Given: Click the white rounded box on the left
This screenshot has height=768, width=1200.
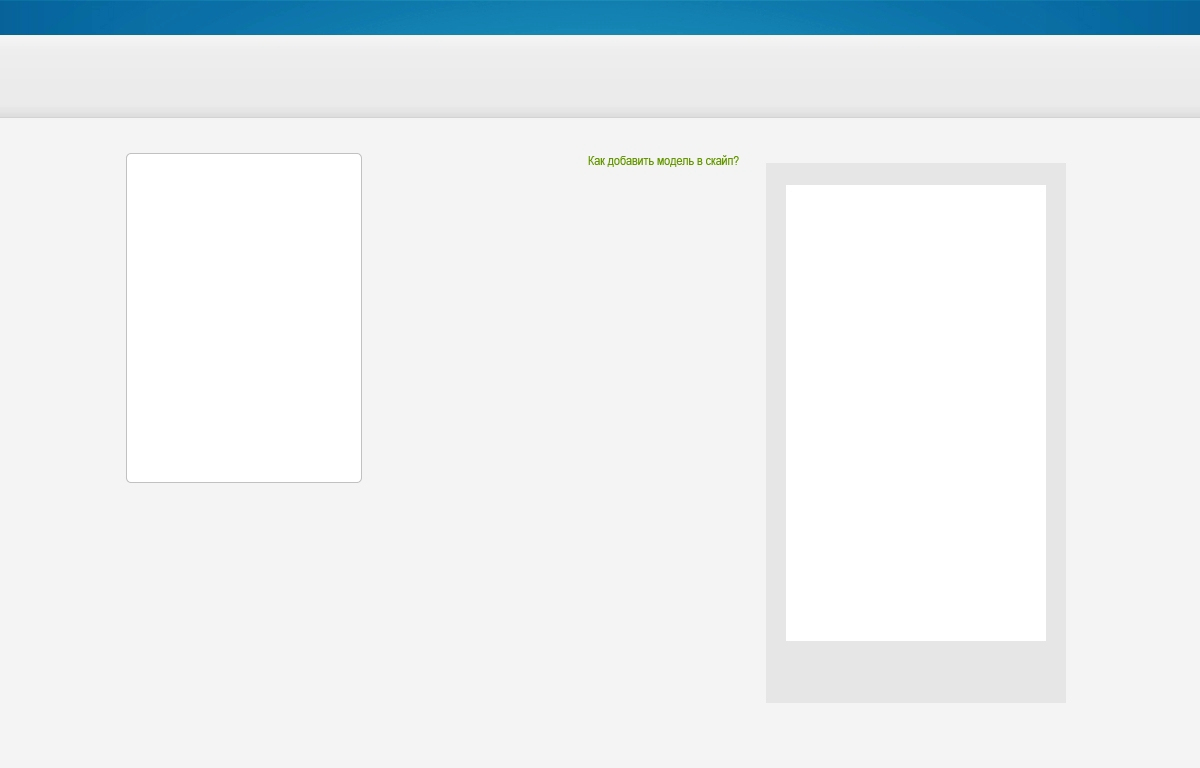Looking at the screenshot, I should [x=244, y=318].
